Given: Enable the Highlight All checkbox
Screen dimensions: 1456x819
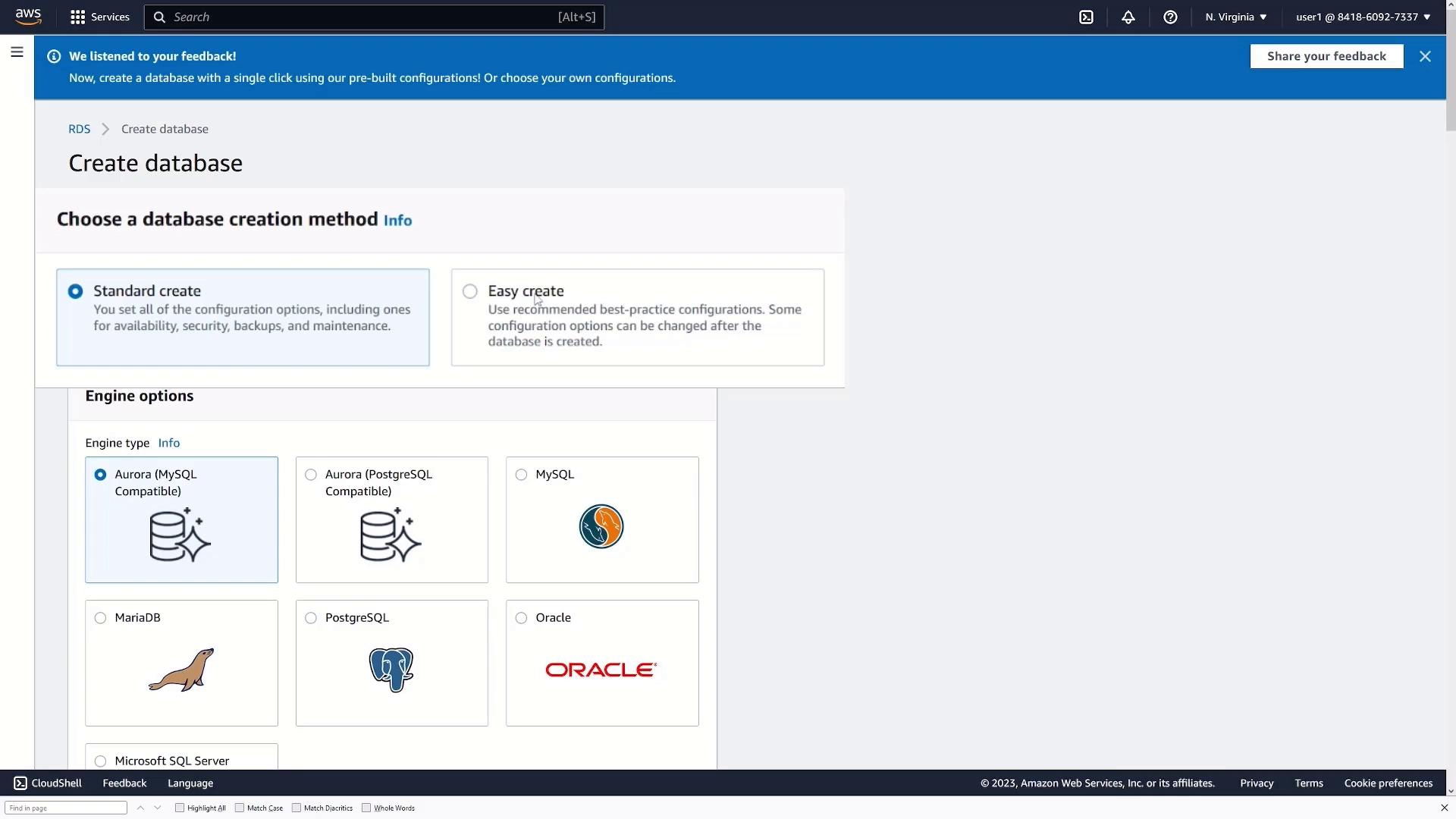Looking at the screenshot, I should click(x=180, y=808).
